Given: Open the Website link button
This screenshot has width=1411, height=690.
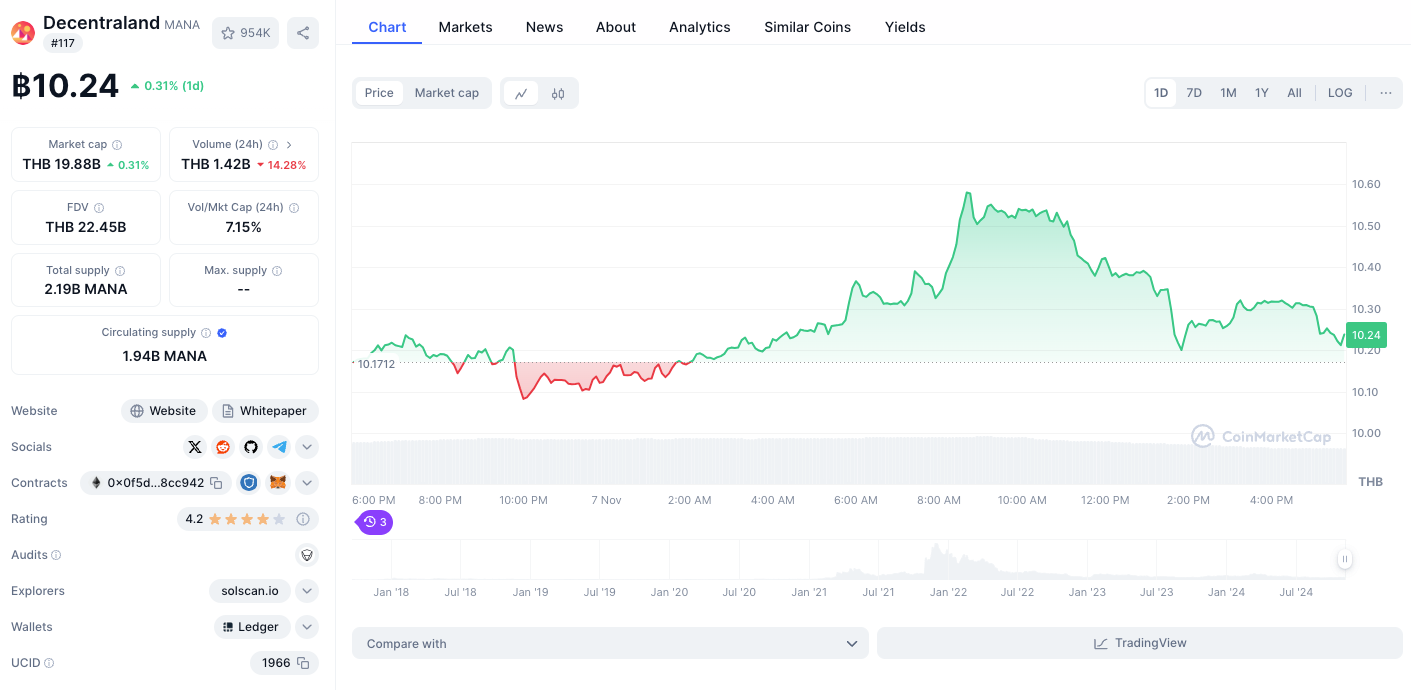Looking at the screenshot, I should [x=164, y=411].
